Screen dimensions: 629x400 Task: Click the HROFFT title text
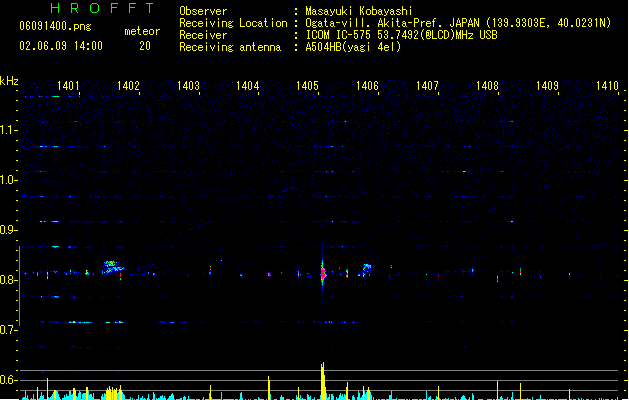(102, 8)
